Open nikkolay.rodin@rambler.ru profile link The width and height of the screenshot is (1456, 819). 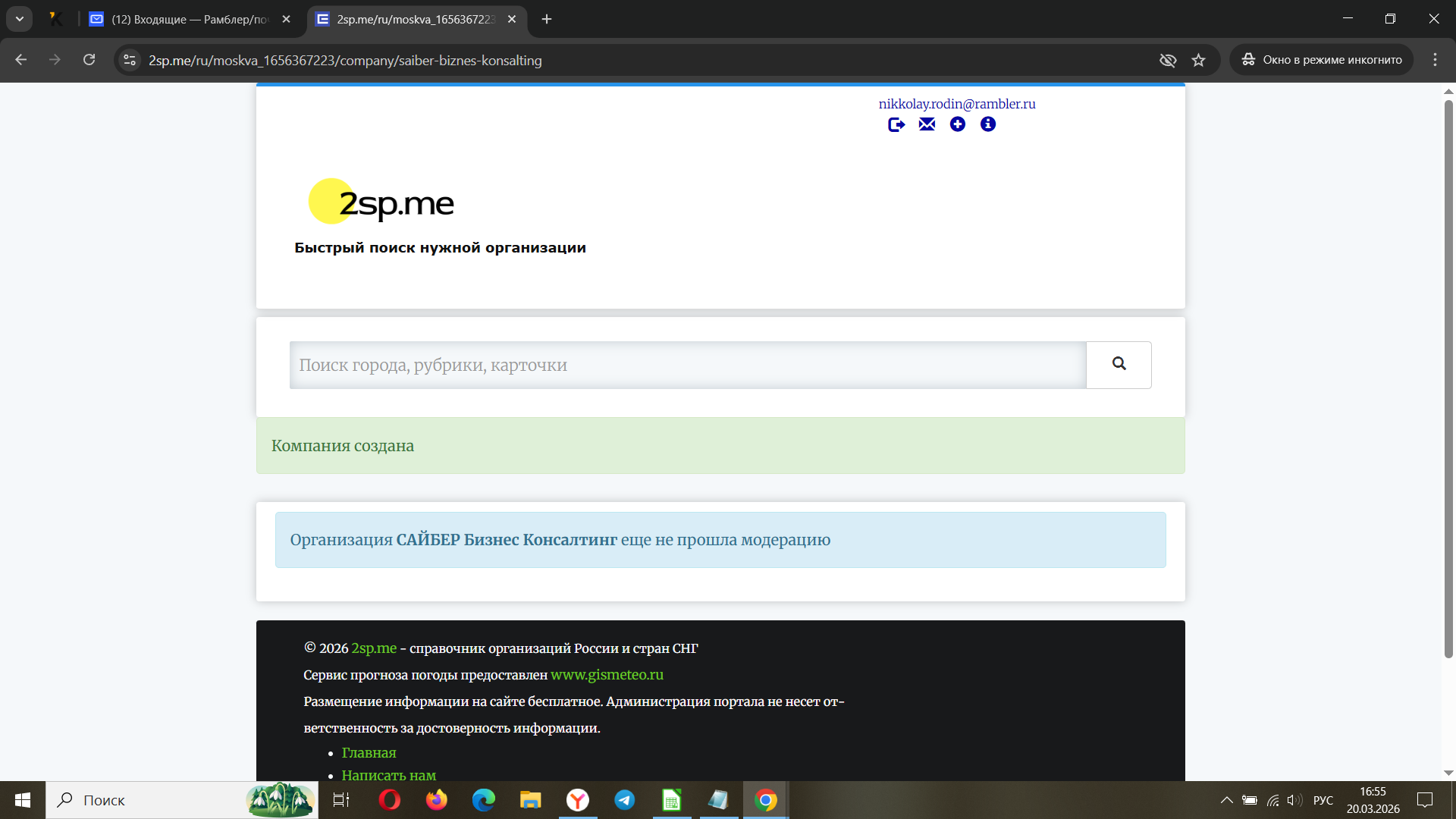[x=956, y=104]
